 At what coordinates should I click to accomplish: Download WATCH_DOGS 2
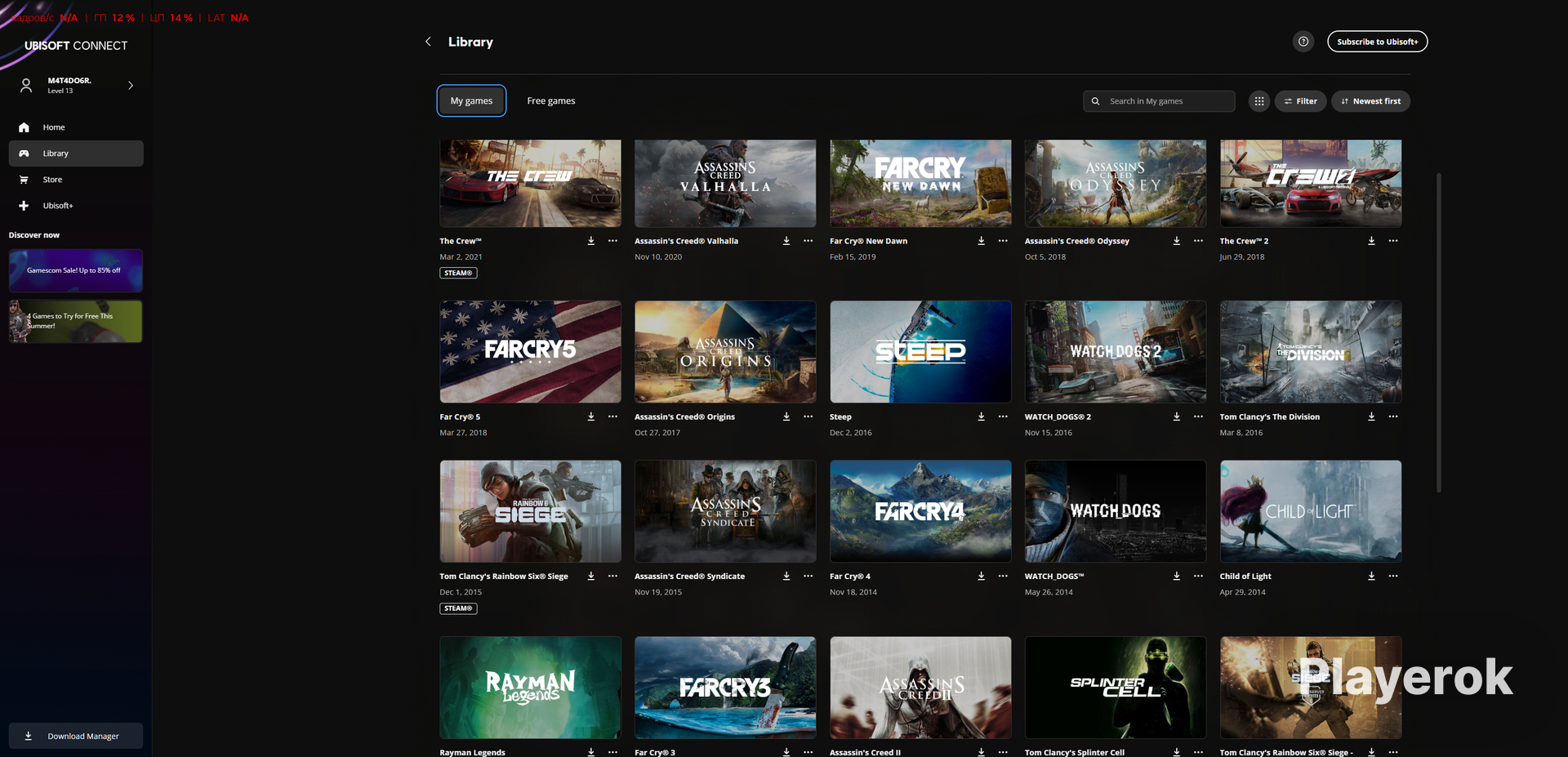pos(1177,416)
